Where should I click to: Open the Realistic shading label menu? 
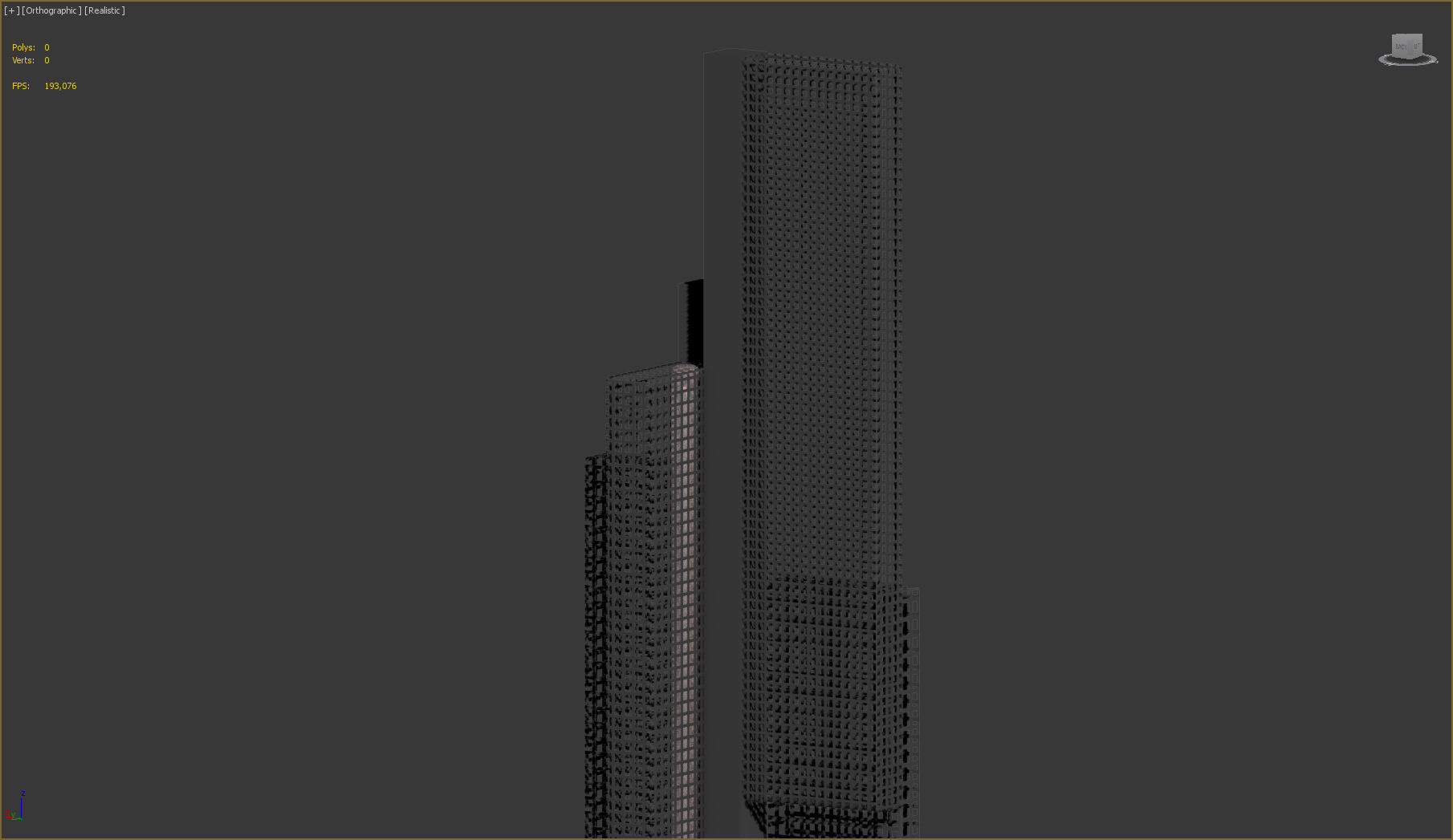(104, 10)
